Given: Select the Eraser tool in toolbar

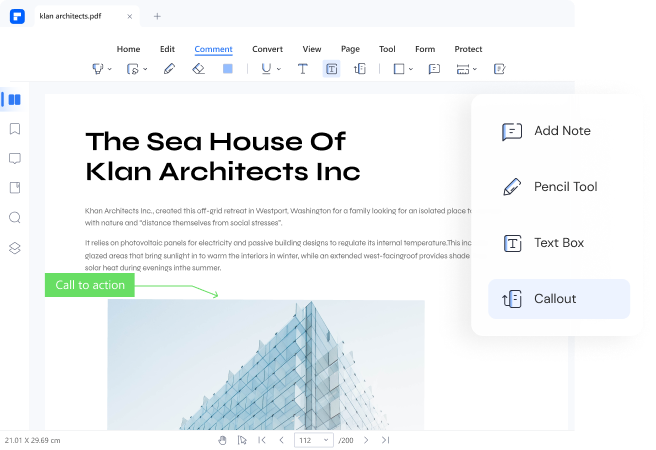Looking at the screenshot, I should 198,69.
